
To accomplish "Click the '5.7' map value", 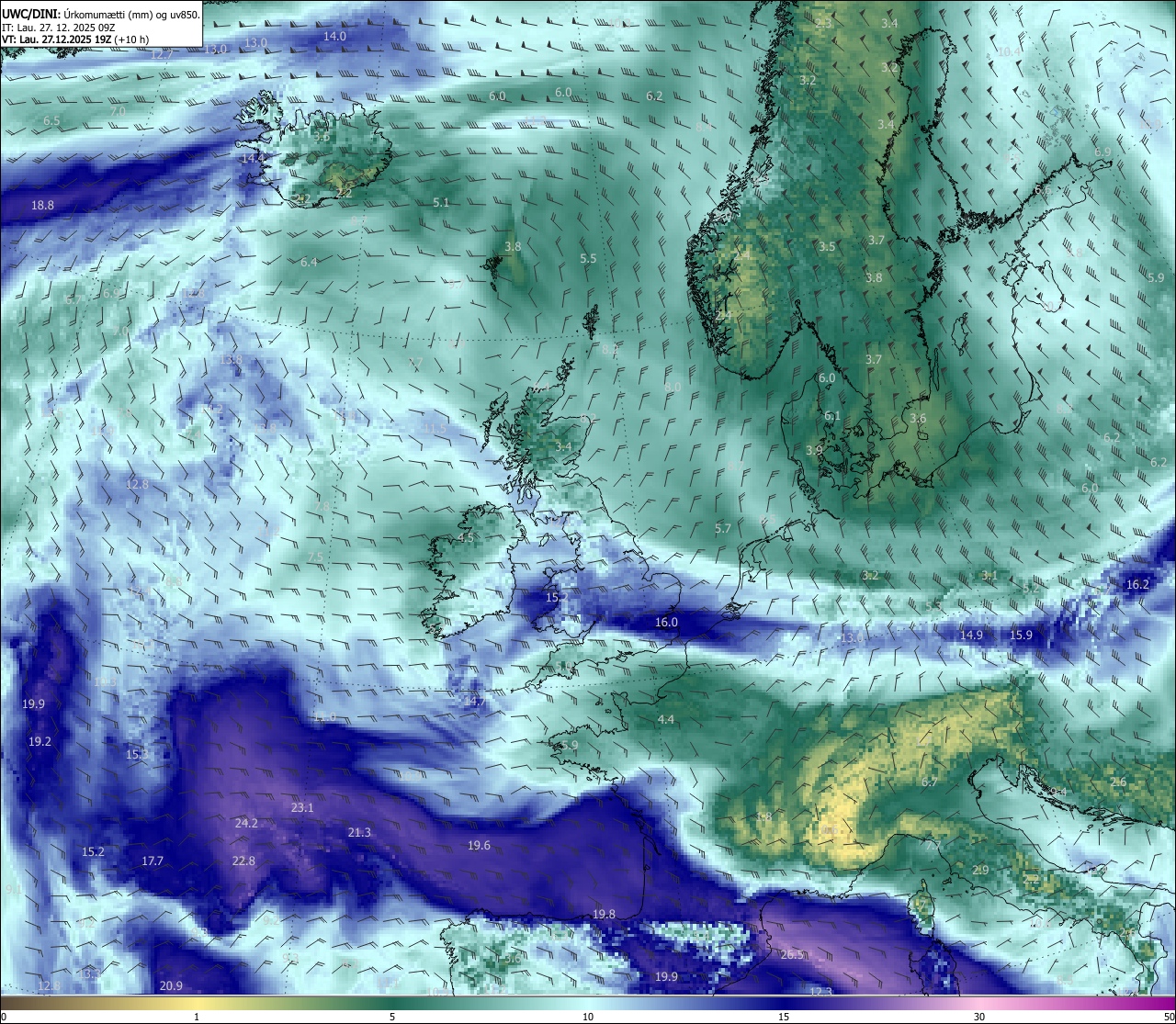I will 723,529.
